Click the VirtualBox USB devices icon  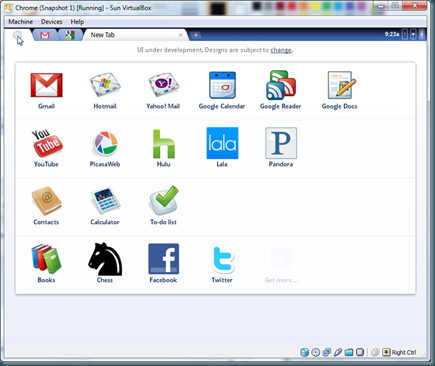338,352
